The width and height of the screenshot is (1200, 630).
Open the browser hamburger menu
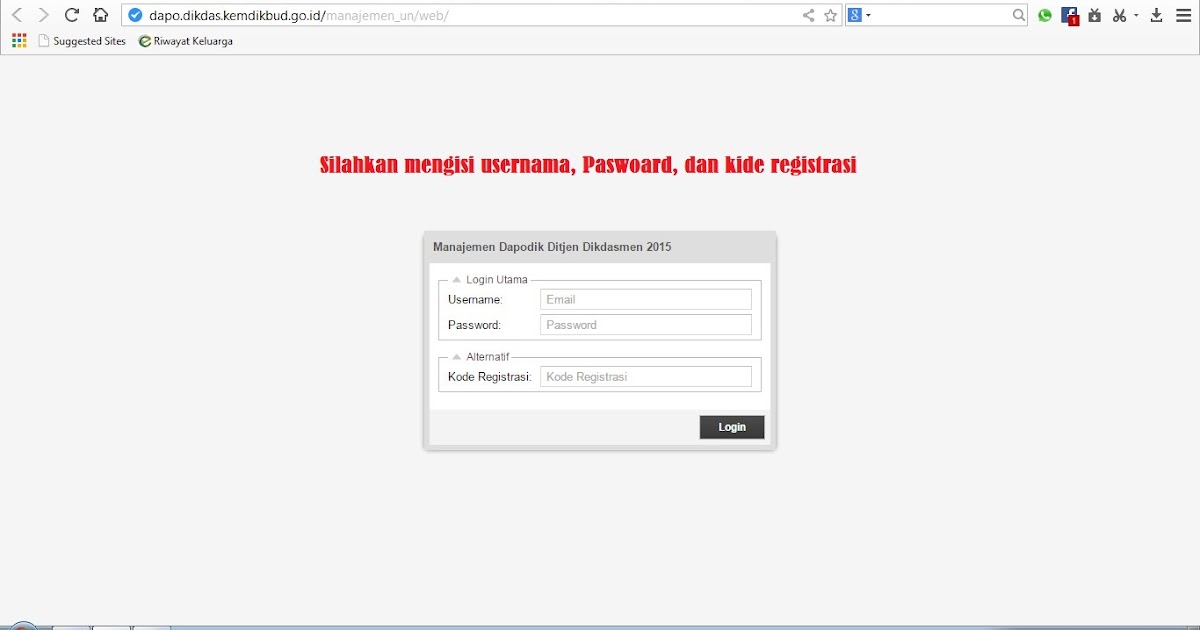[1183, 15]
